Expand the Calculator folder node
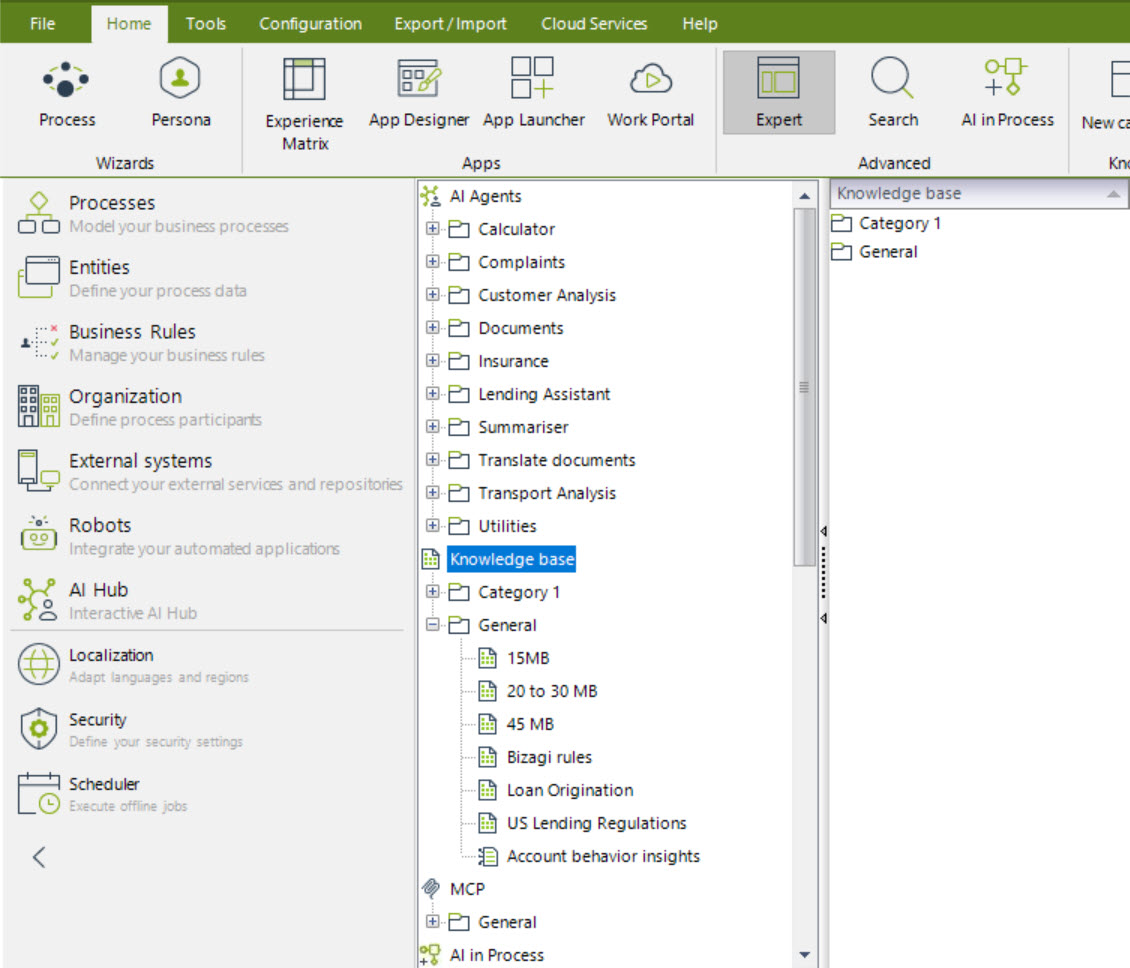This screenshot has width=1130, height=968. click(433, 229)
